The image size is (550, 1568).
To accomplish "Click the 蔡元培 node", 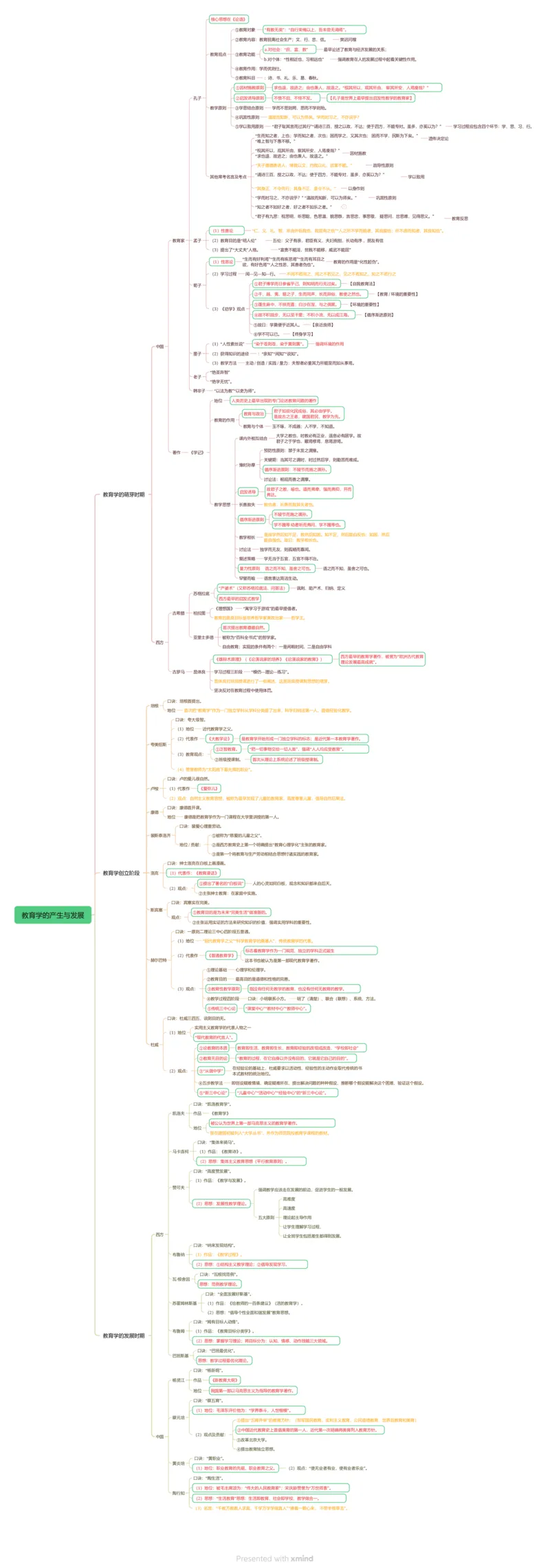I will coord(178,1417).
